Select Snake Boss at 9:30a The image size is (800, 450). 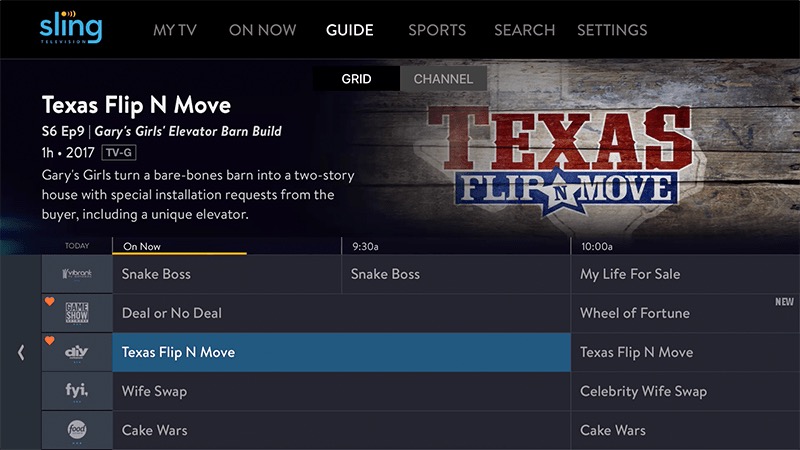456,274
